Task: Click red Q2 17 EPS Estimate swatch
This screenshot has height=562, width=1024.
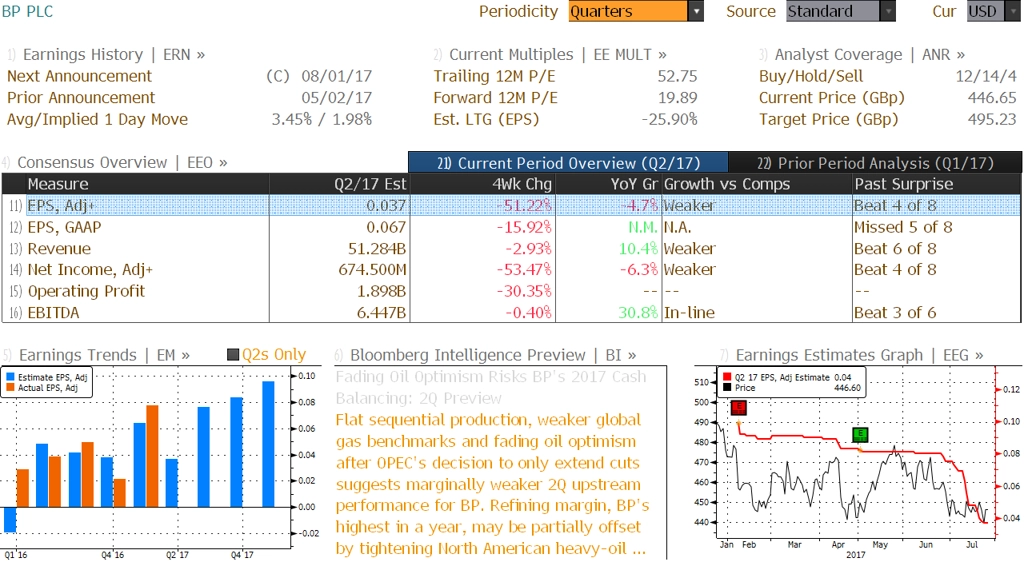Action: tap(727, 377)
